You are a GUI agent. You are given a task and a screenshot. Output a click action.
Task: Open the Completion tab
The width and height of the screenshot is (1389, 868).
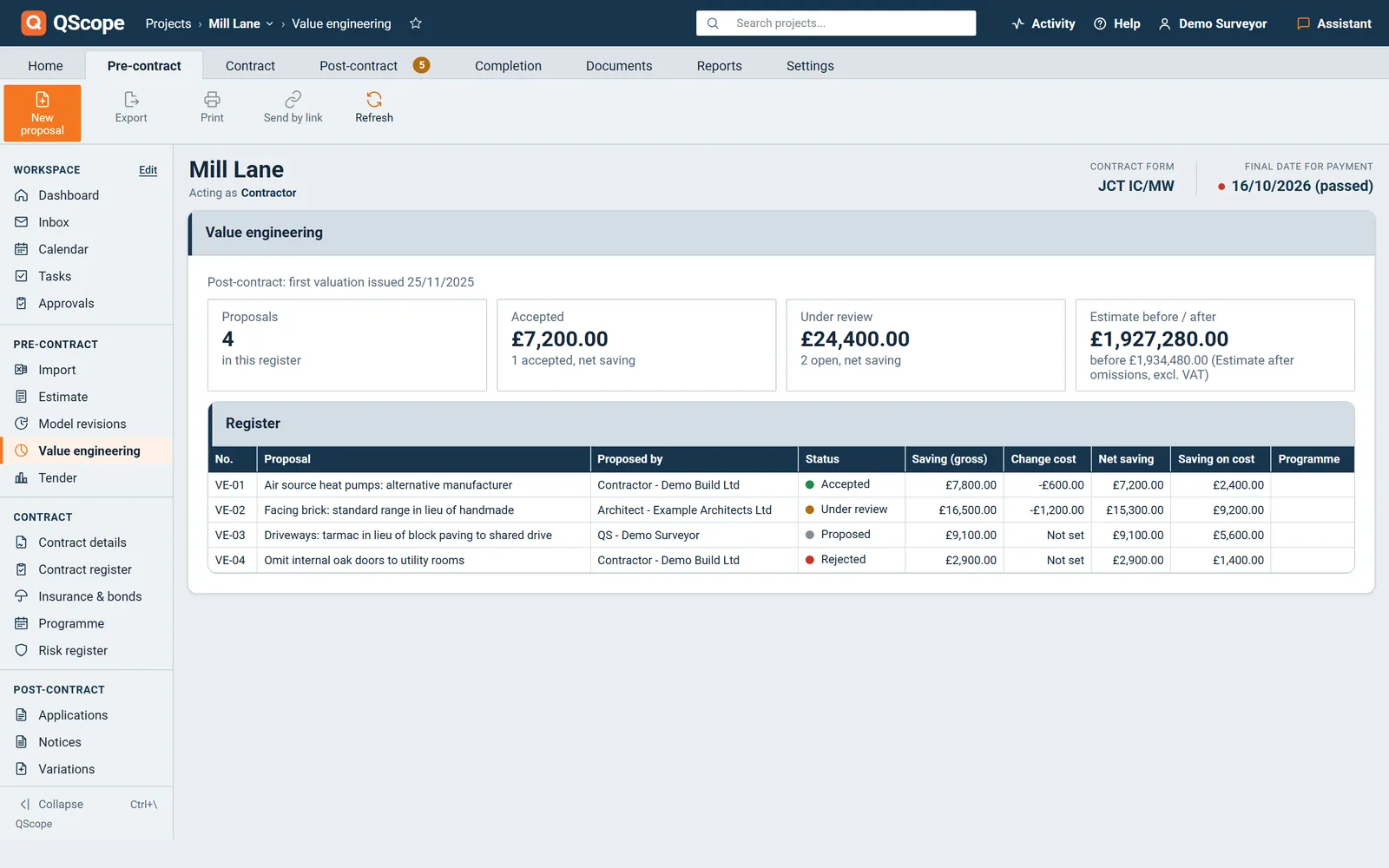tap(508, 66)
